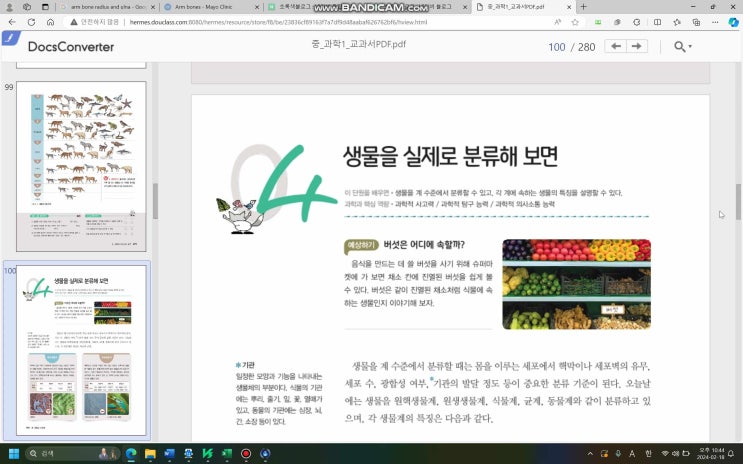Click the current page number 100 field
This screenshot has height=464, width=743.
pos(556,47)
